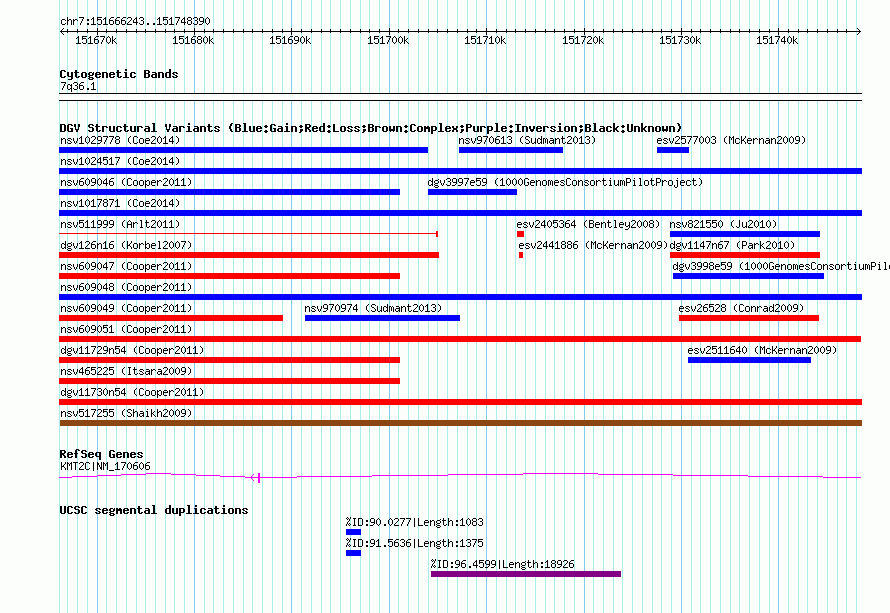
Task: Click the 151700k ruler tick label
Action: [x=388, y=40]
